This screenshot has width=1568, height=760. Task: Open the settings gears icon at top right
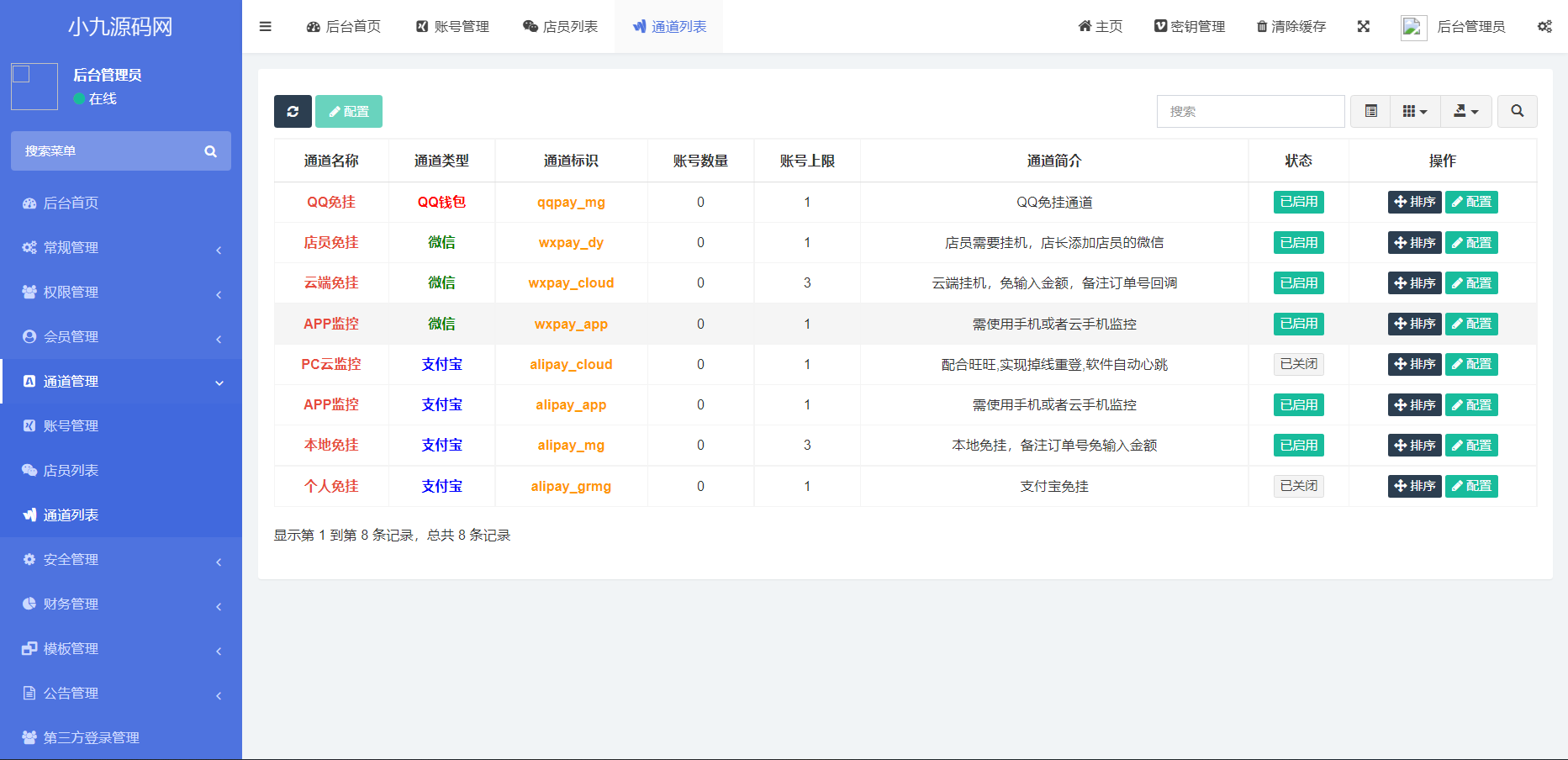click(x=1544, y=27)
